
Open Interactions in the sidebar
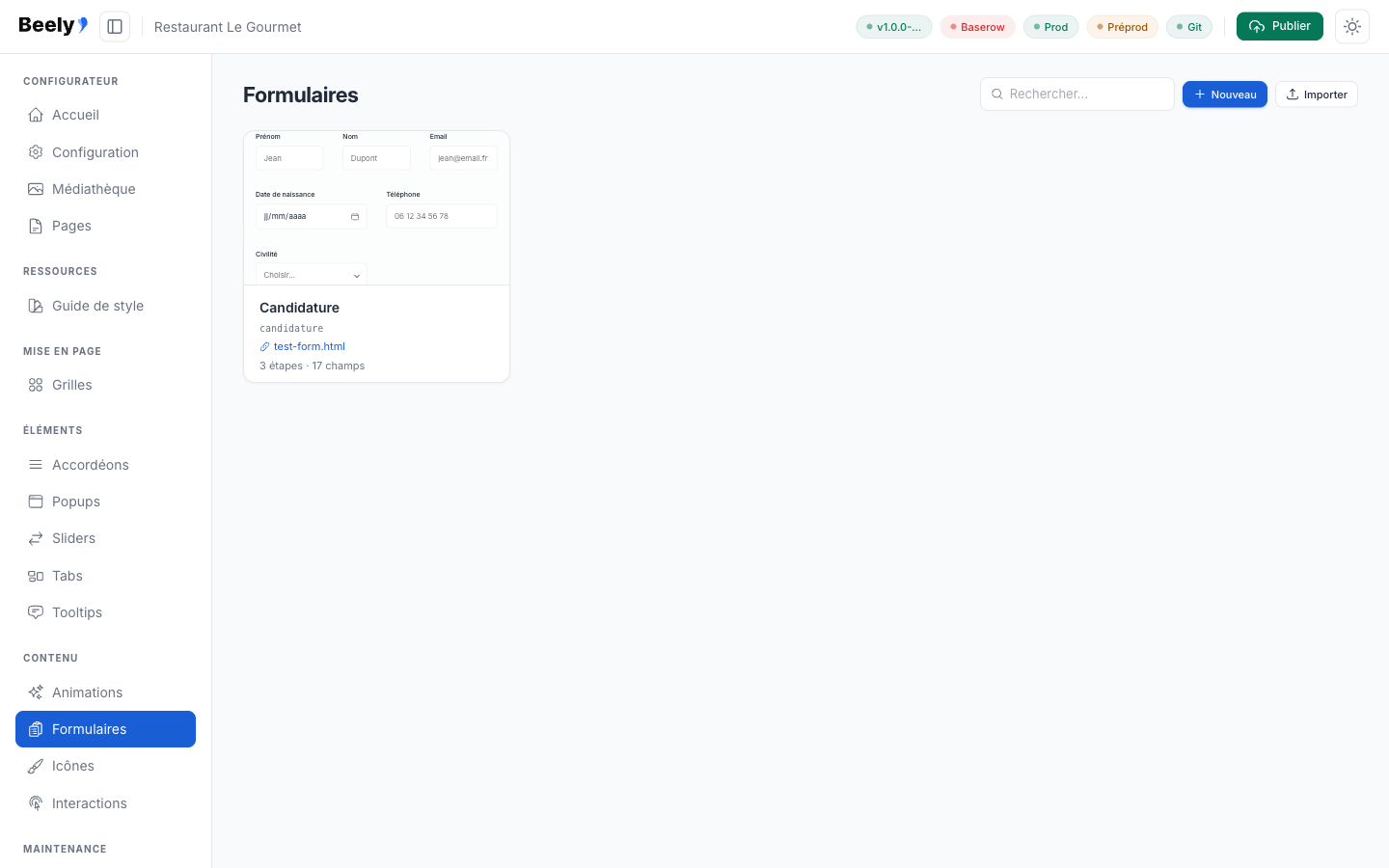click(105, 803)
